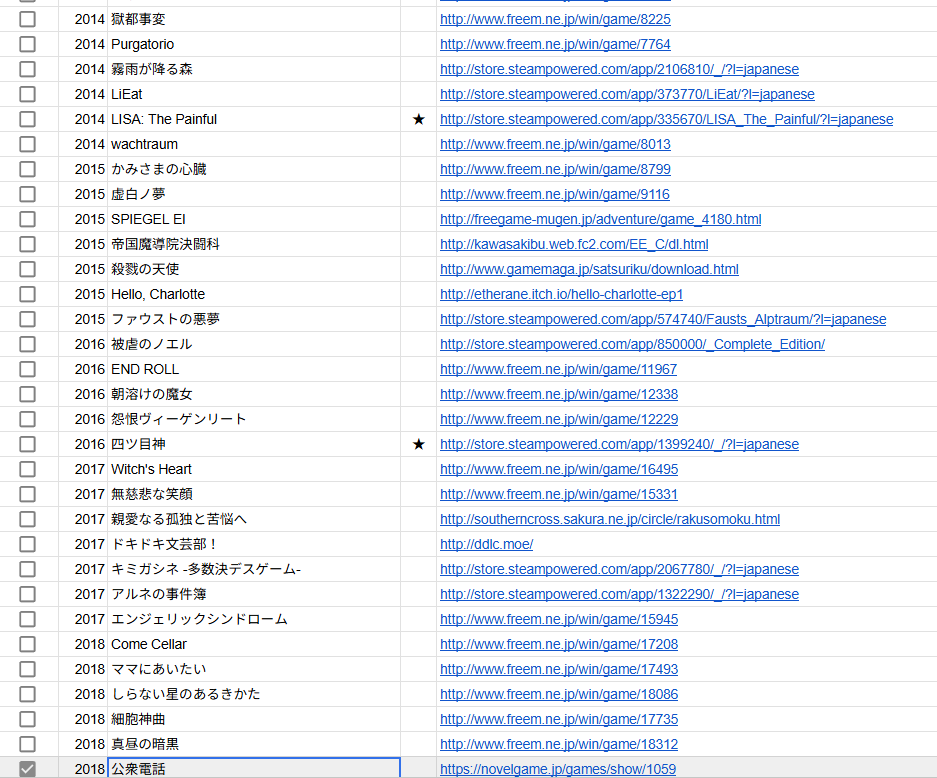Select the cell titled 朝溶けの魔女

click(254, 394)
